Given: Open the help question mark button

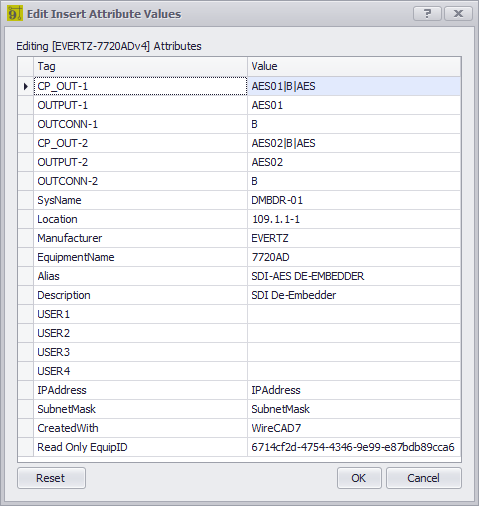Looking at the screenshot, I should click(x=427, y=14).
